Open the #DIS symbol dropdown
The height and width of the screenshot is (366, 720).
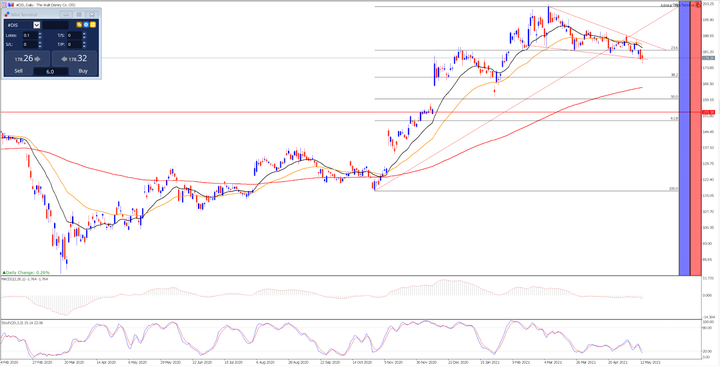(x=37, y=25)
